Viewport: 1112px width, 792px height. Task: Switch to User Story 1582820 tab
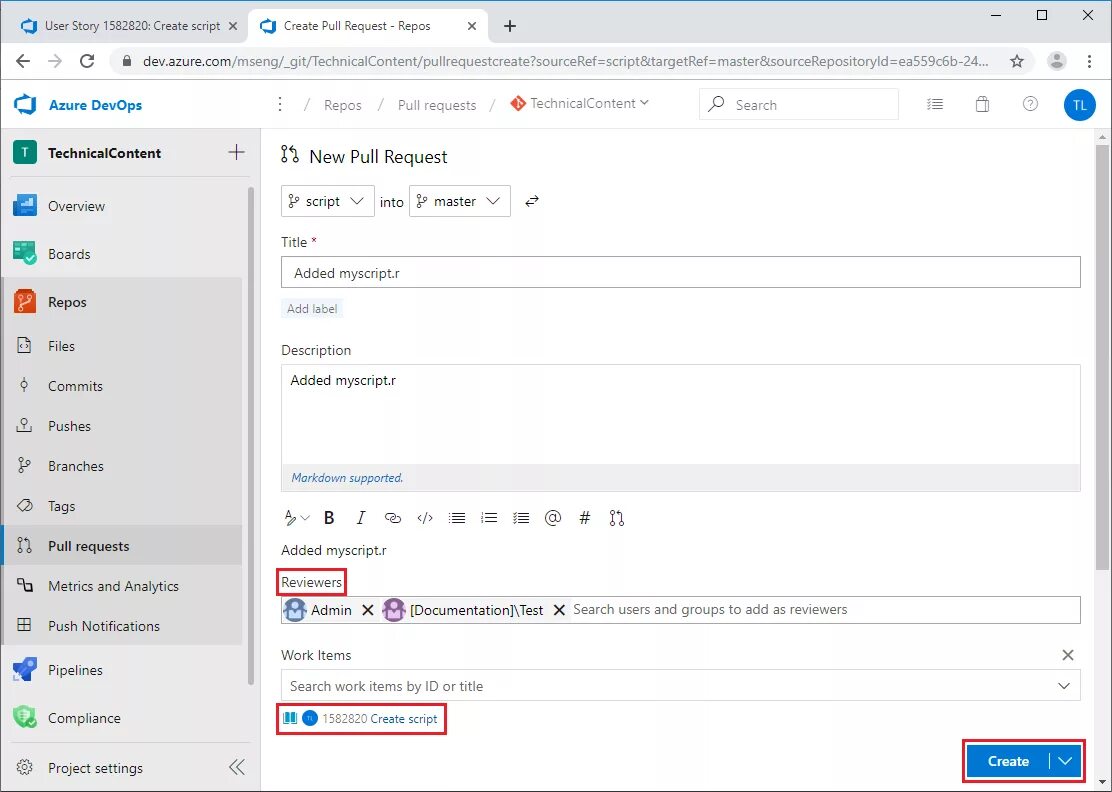click(x=131, y=26)
